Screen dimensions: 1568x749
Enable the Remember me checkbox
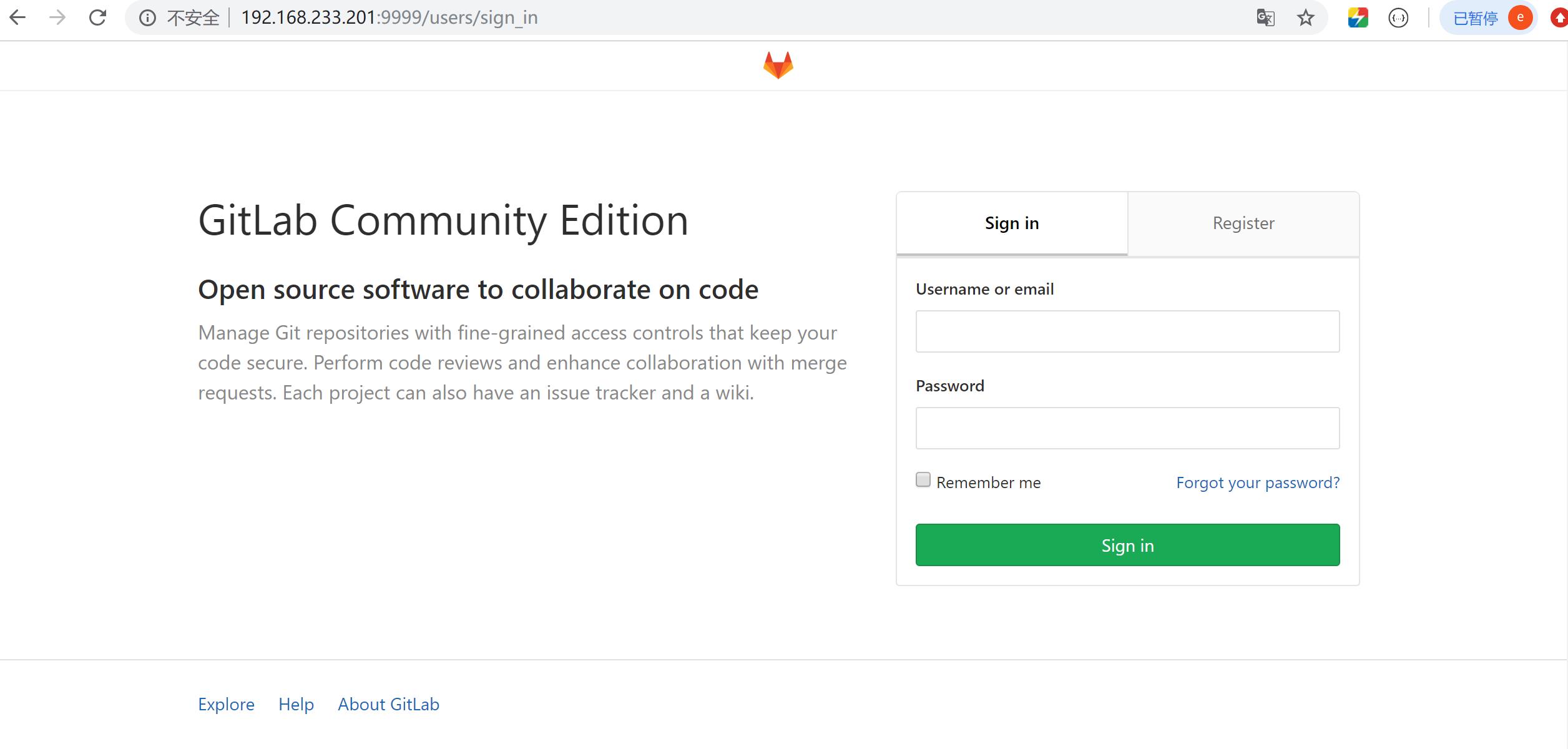click(x=923, y=479)
